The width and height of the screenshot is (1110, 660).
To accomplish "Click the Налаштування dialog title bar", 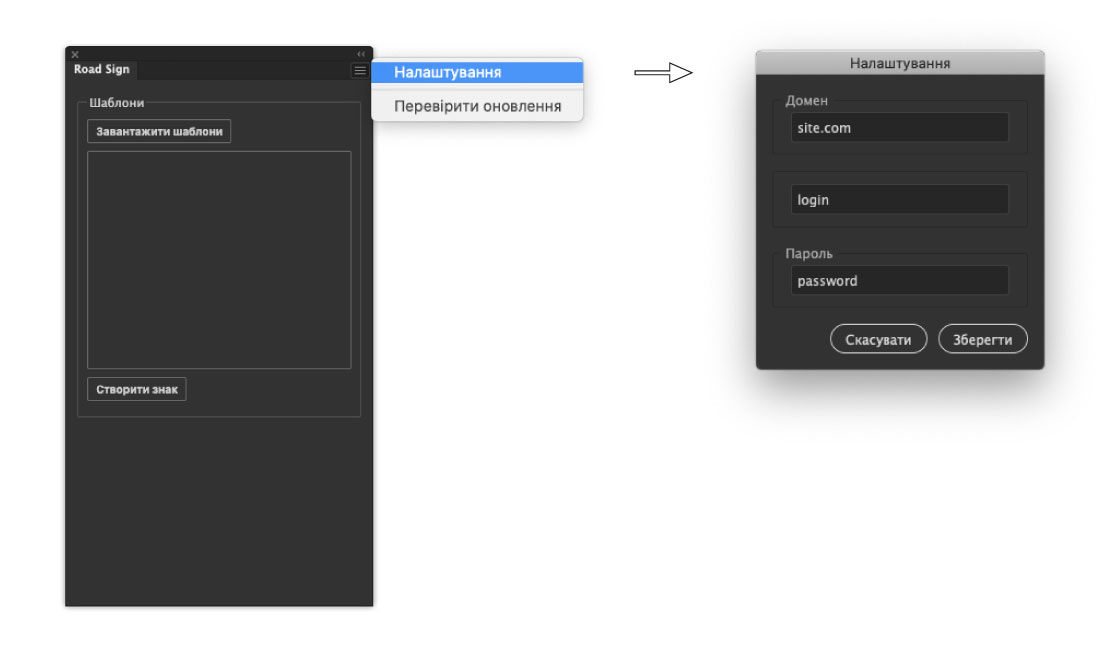I will coord(899,63).
